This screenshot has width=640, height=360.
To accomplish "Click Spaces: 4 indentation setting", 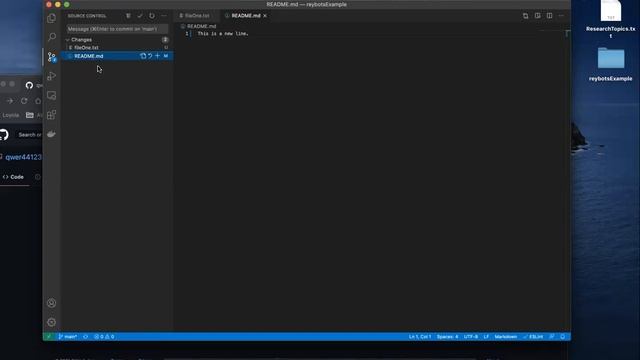I will click(447, 337).
